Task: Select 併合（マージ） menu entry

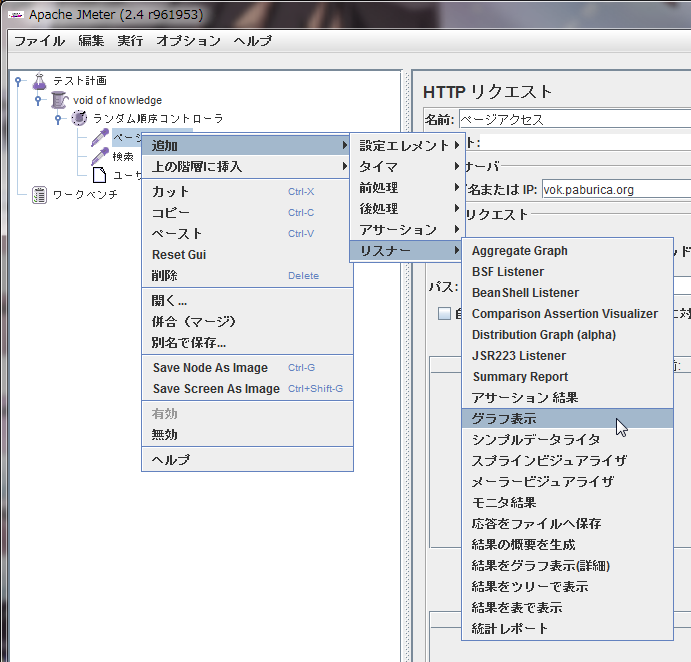Action: click(x=247, y=322)
